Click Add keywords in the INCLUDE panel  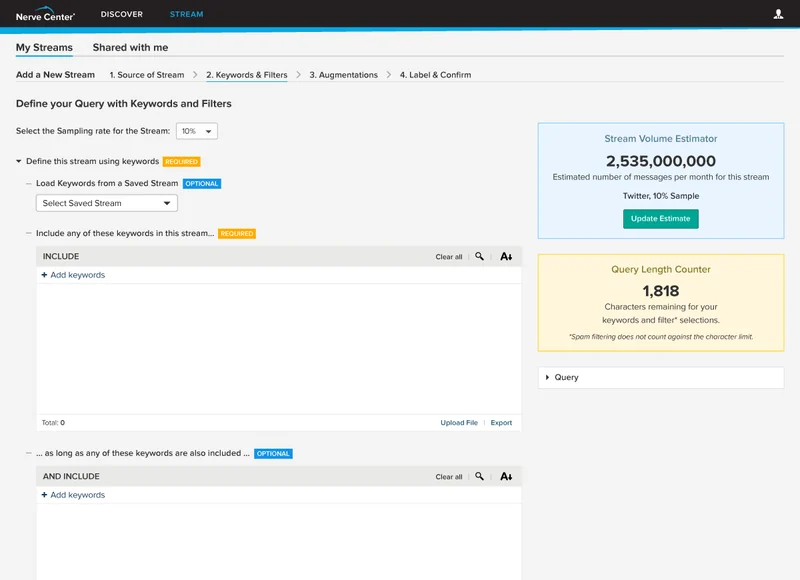78,275
